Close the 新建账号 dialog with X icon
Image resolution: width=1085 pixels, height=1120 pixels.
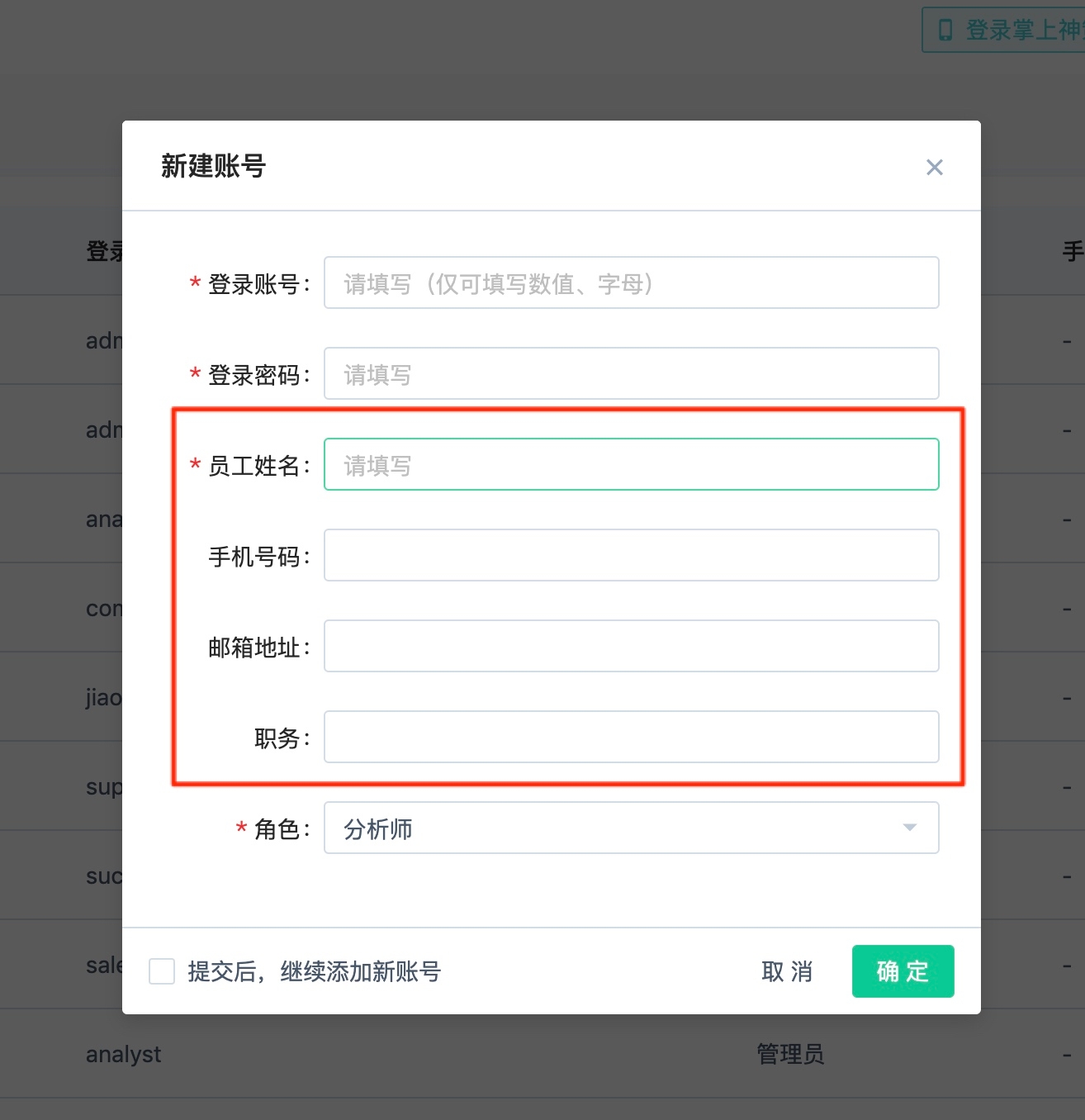pos(934,168)
